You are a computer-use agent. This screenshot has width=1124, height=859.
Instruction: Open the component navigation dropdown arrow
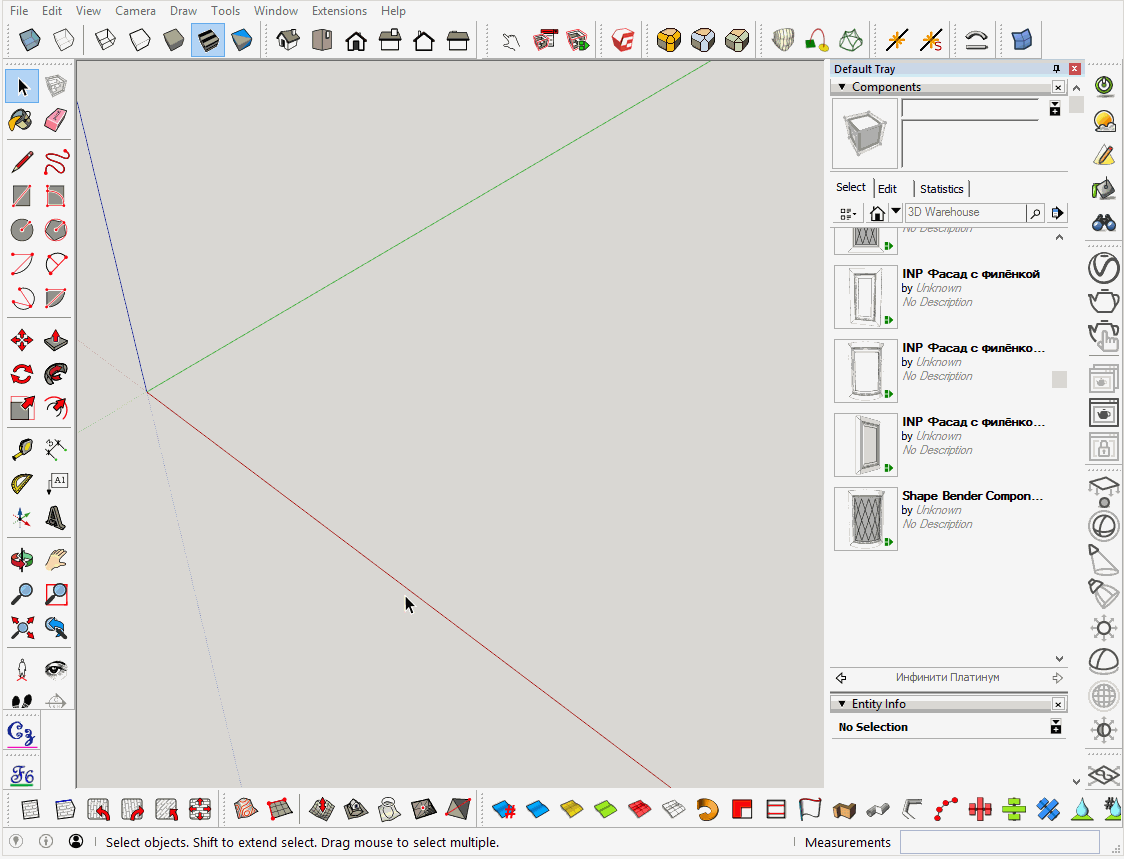[x=896, y=212]
